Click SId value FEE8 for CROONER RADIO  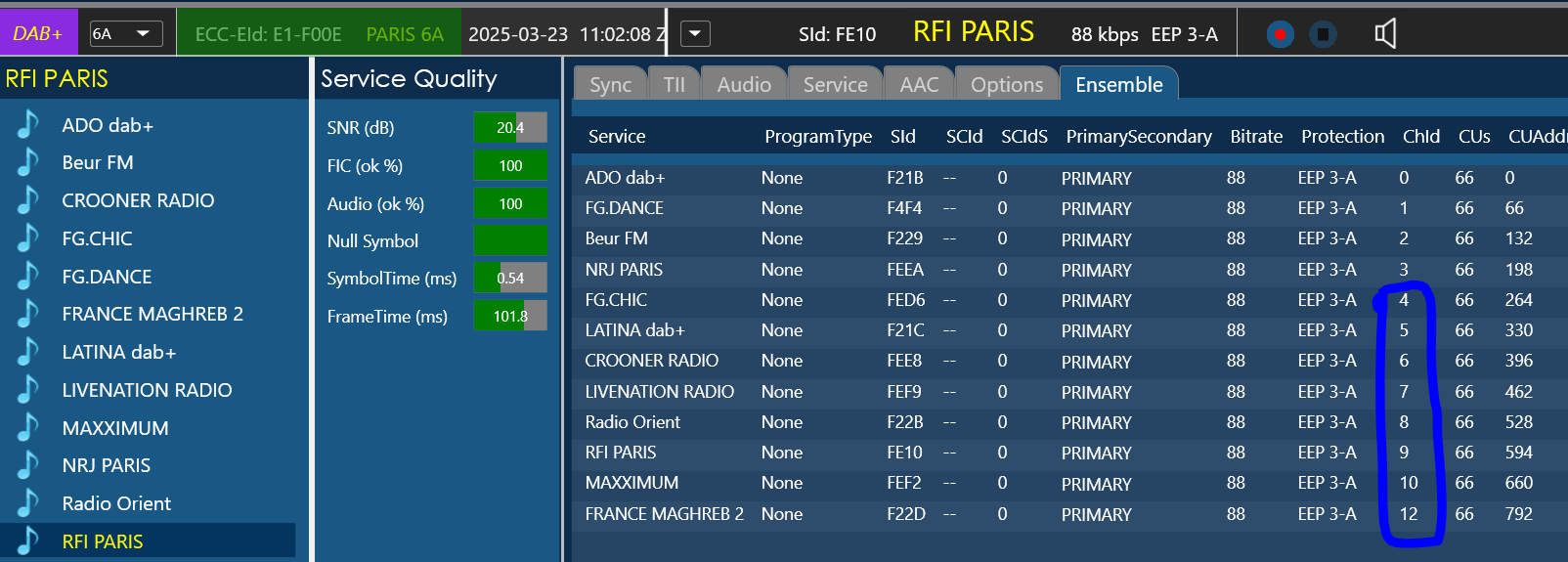point(904,361)
